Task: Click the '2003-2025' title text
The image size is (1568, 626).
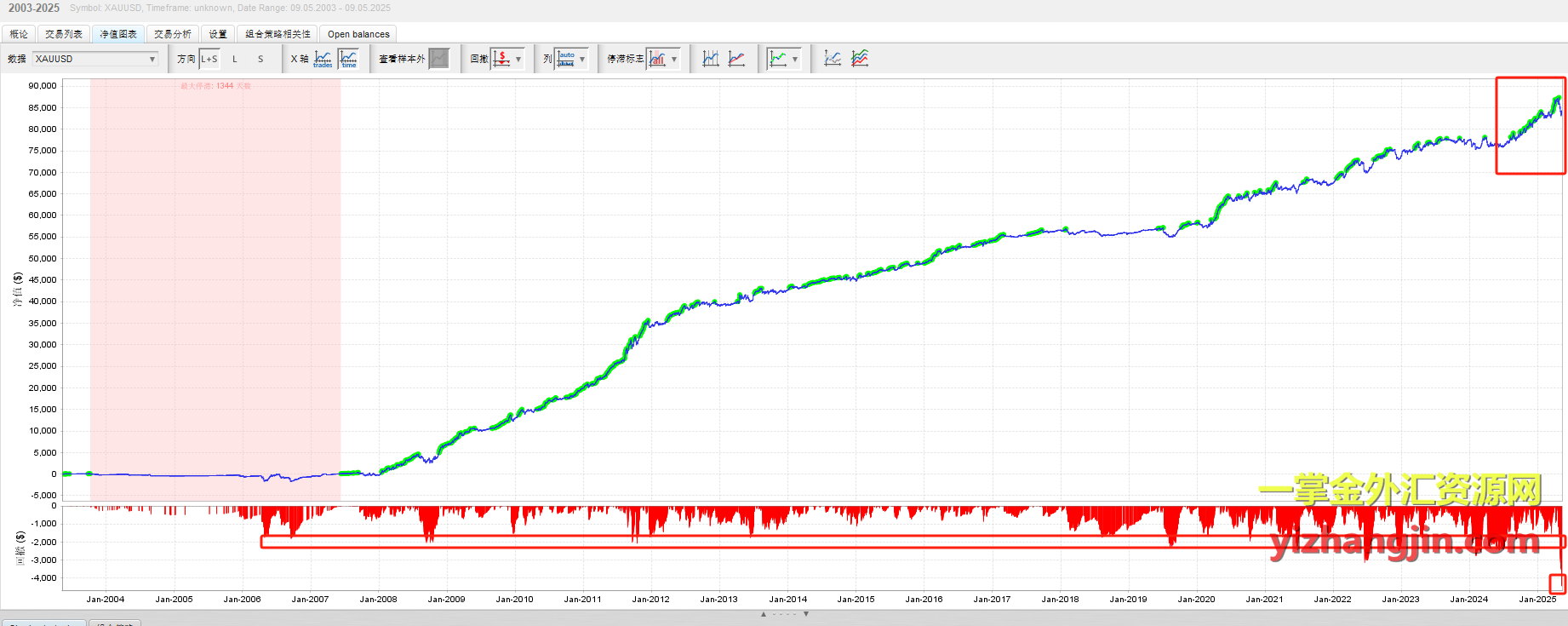Action: click(x=34, y=8)
